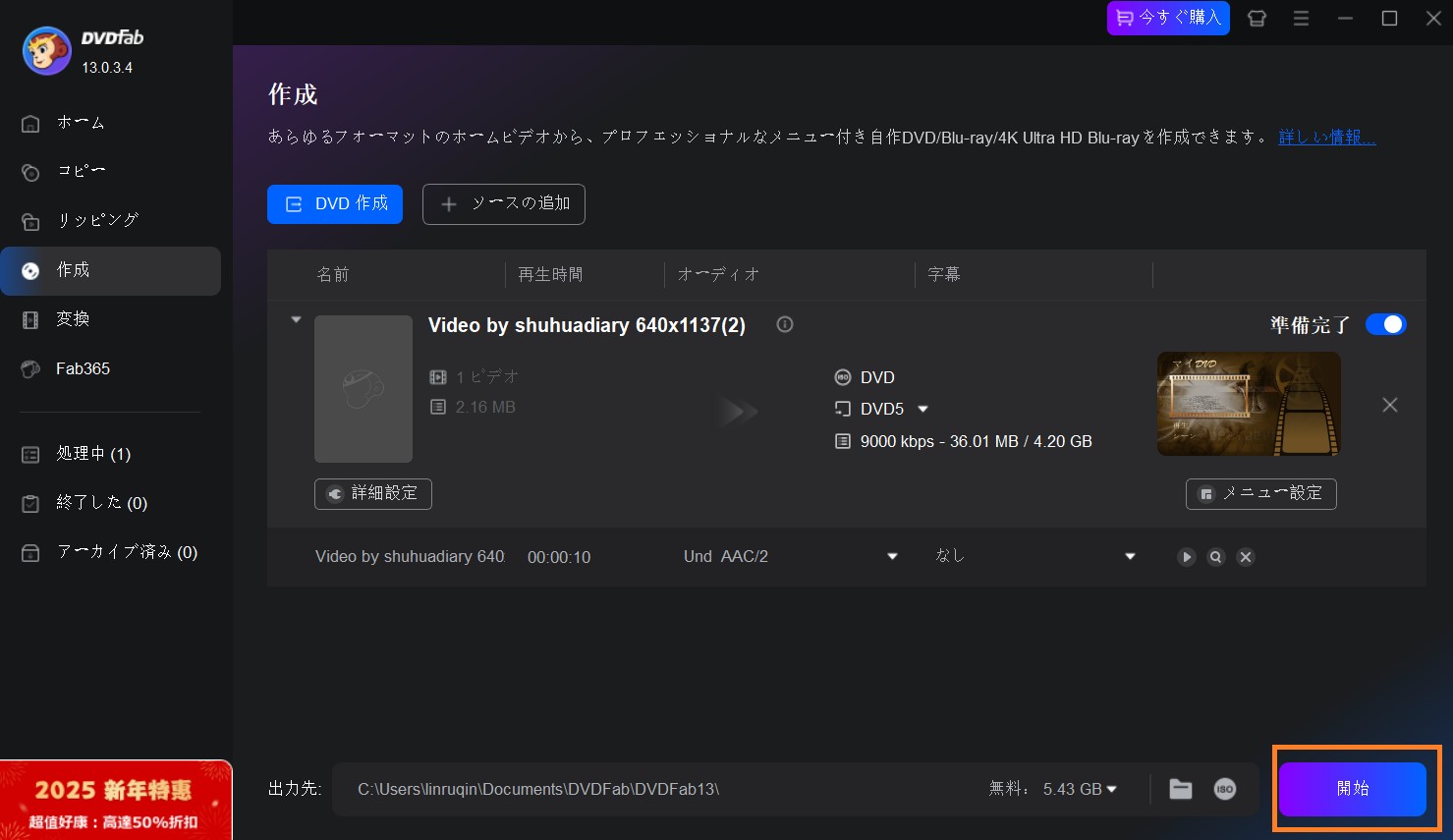Preview the title with play icon
Viewport: 1453px width, 840px height.
pyautogui.click(x=1187, y=557)
